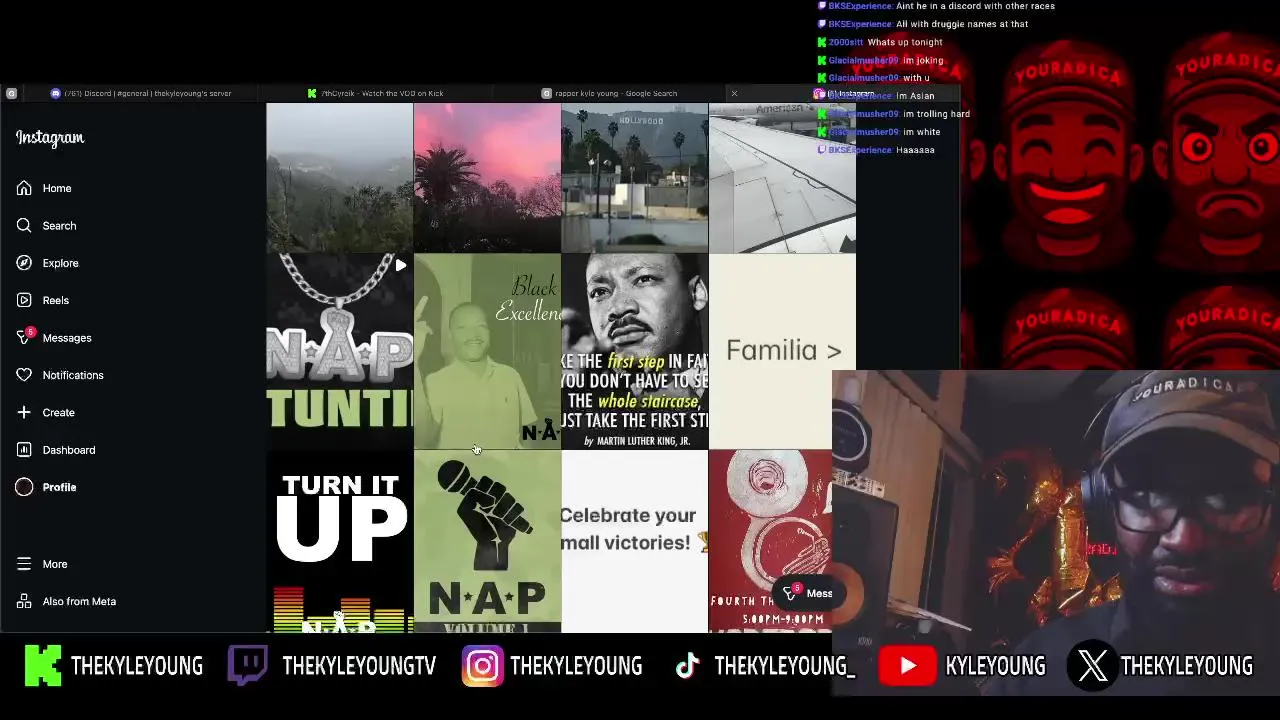Switch to the Watch the VOD on Kick tab

[x=382, y=93]
